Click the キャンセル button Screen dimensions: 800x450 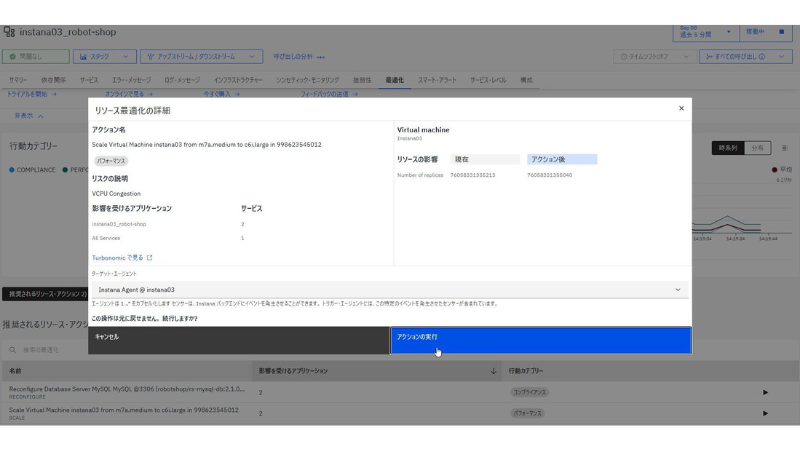239,340
